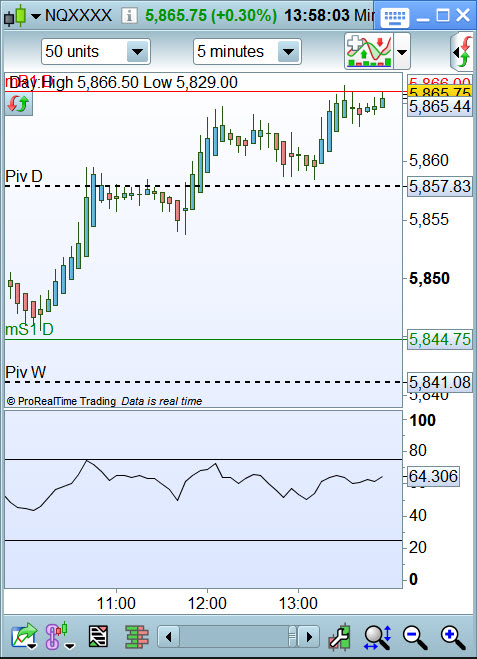Click the Piv W line label
Viewport: 477px width, 659px height.
point(26,372)
